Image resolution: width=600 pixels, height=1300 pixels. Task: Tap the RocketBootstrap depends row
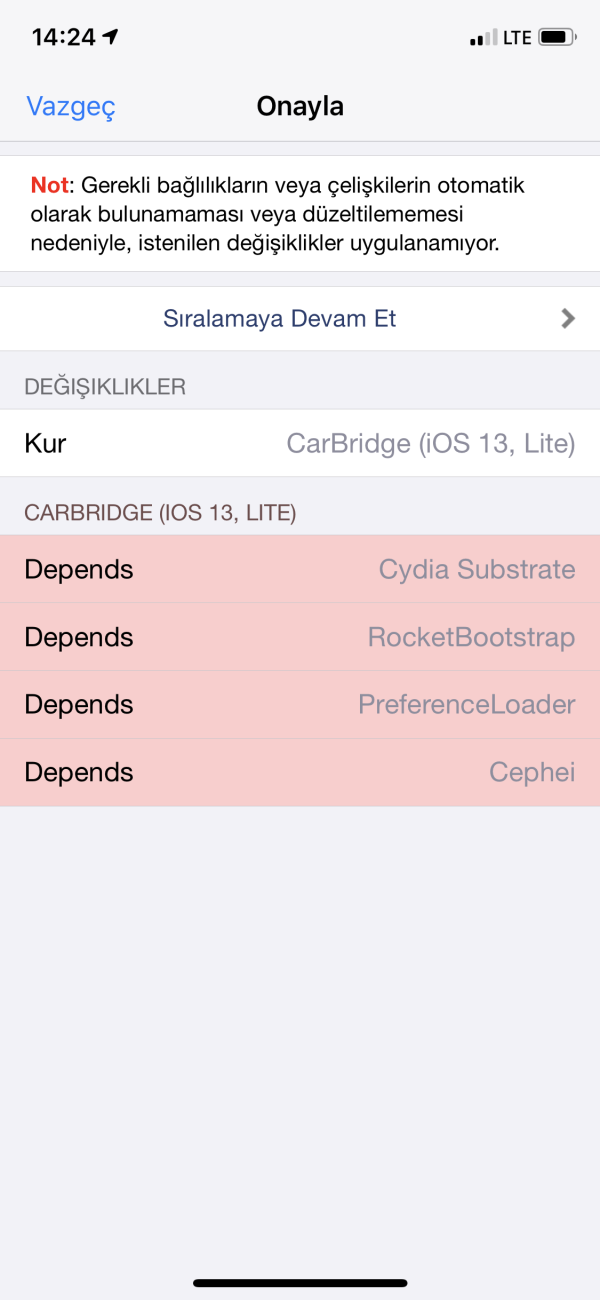pos(300,637)
